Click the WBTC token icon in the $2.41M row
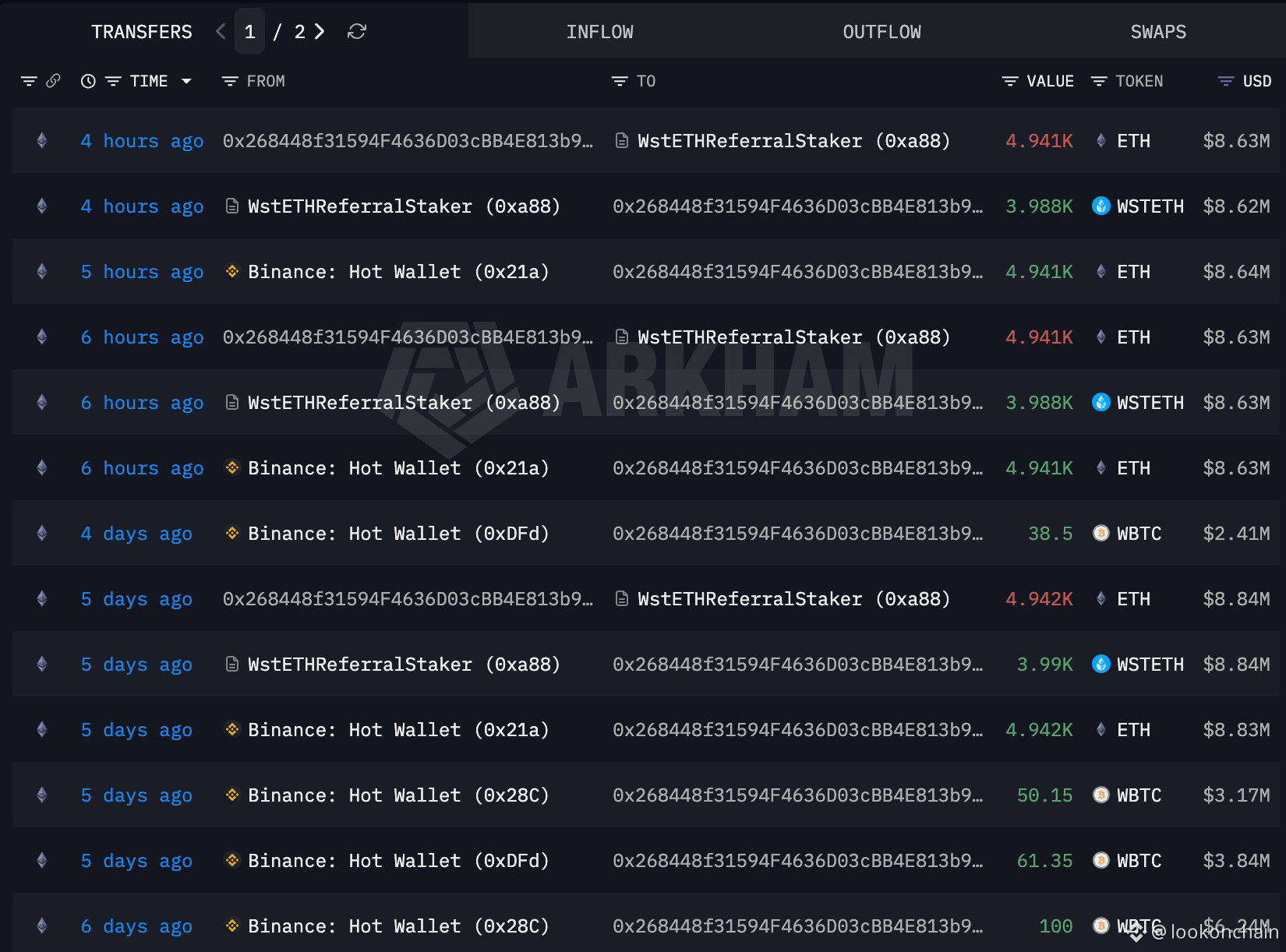 (x=1101, y=534)
